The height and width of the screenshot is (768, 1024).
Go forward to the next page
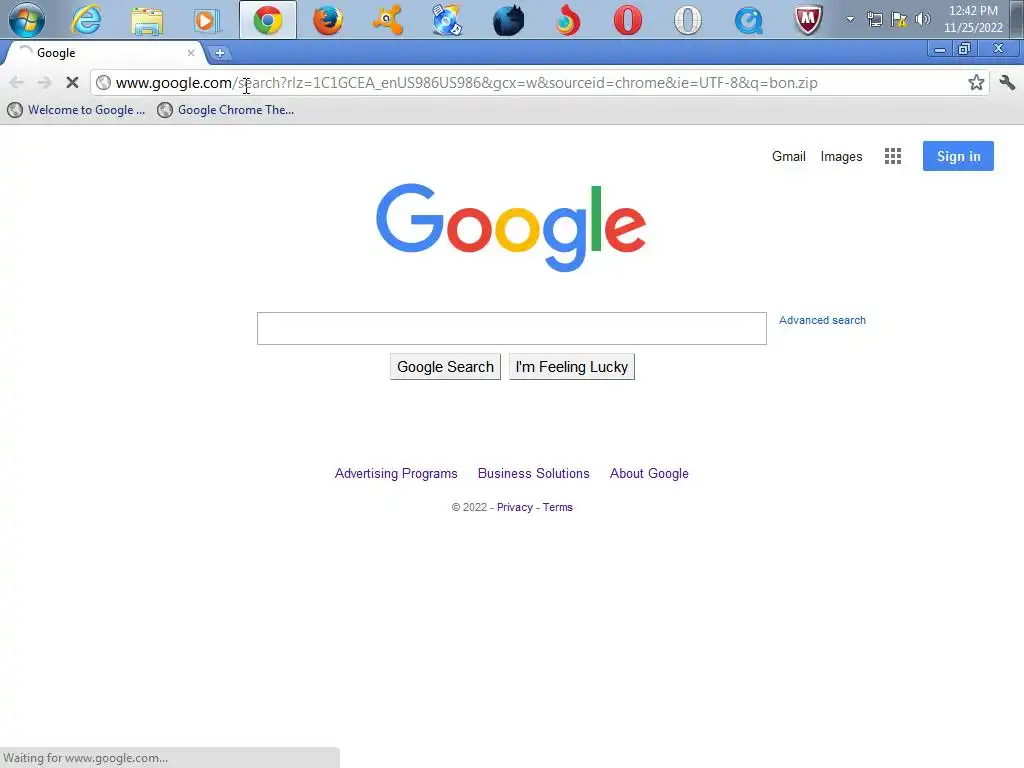(44, 82)
